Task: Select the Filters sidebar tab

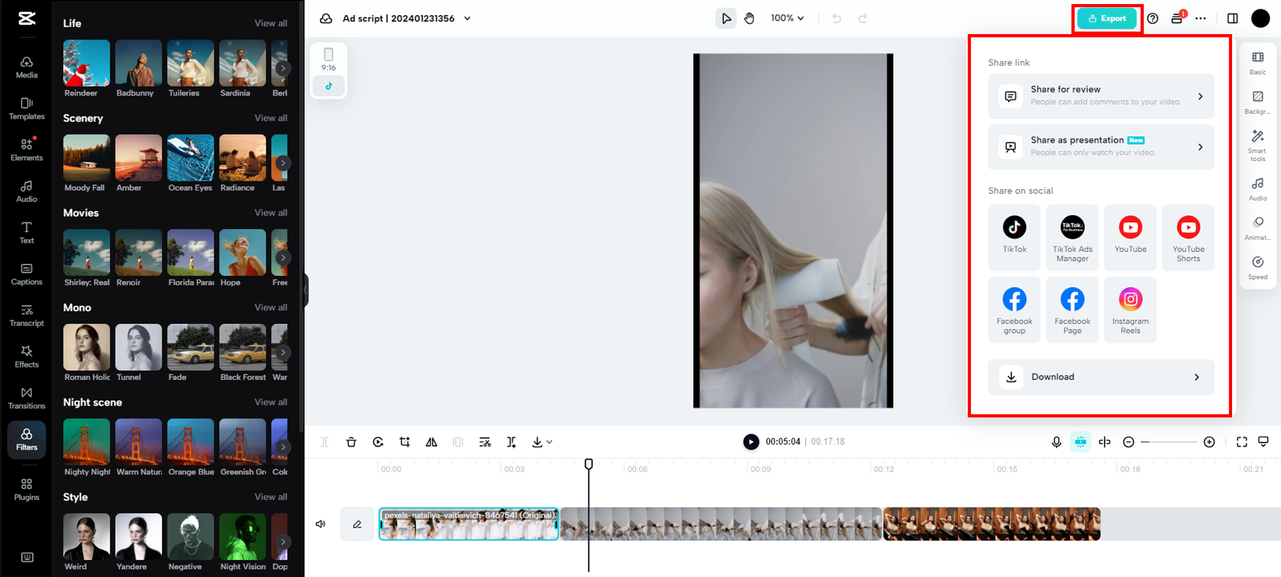Action: tap(27, 439)
